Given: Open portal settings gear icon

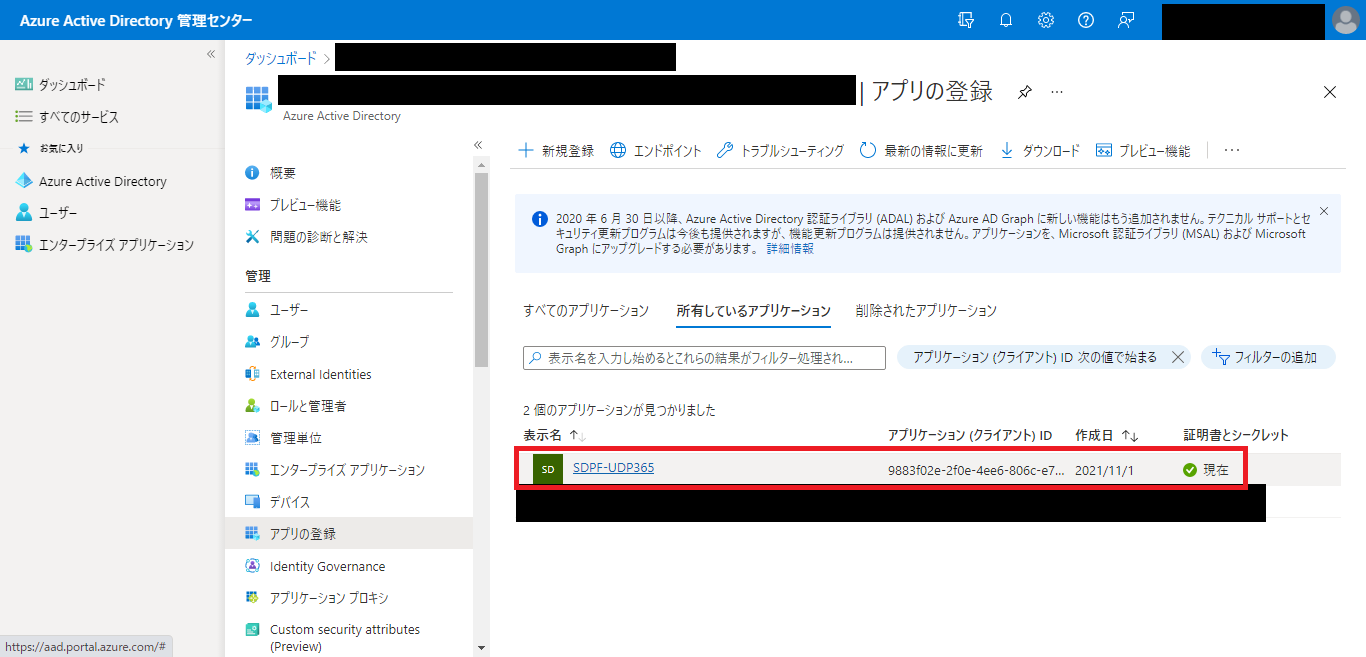Looking at the screenshot, I should pos(1046,20).
